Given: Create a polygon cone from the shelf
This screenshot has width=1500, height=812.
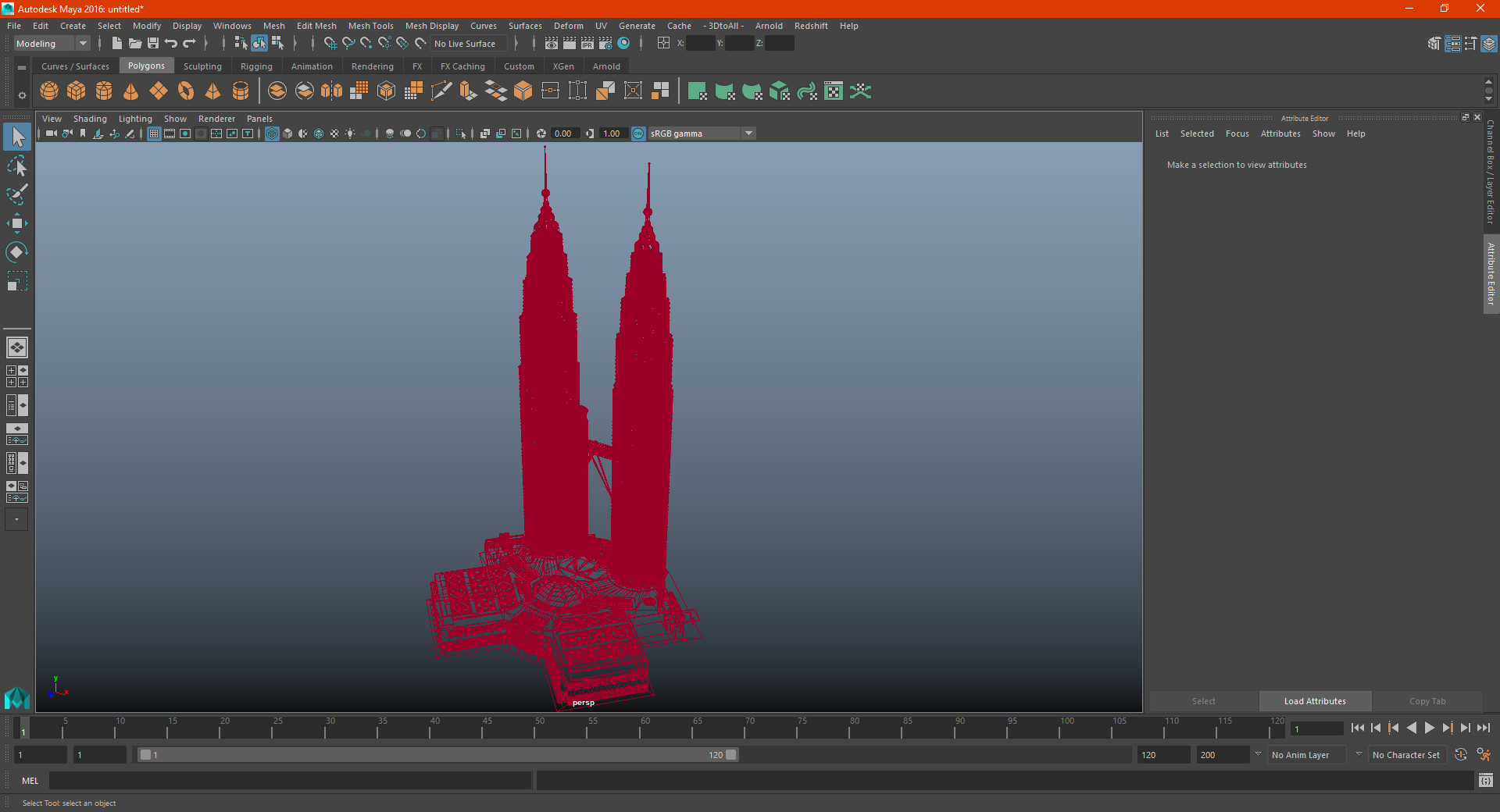Looking at the screenshot, I should point(131,91).
